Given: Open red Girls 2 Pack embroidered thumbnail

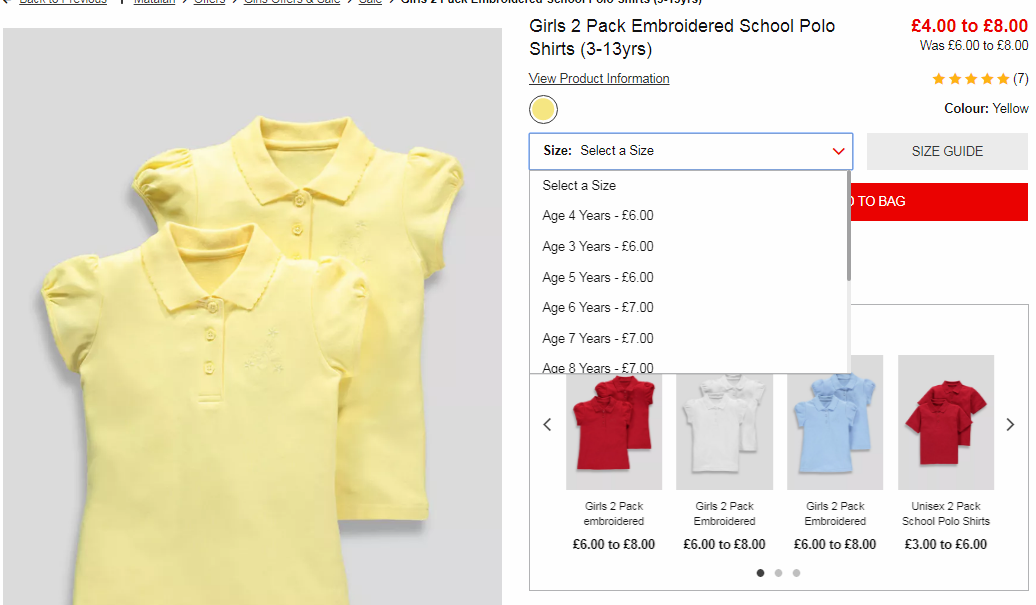Looking at the screenshot, I should 614,431.
